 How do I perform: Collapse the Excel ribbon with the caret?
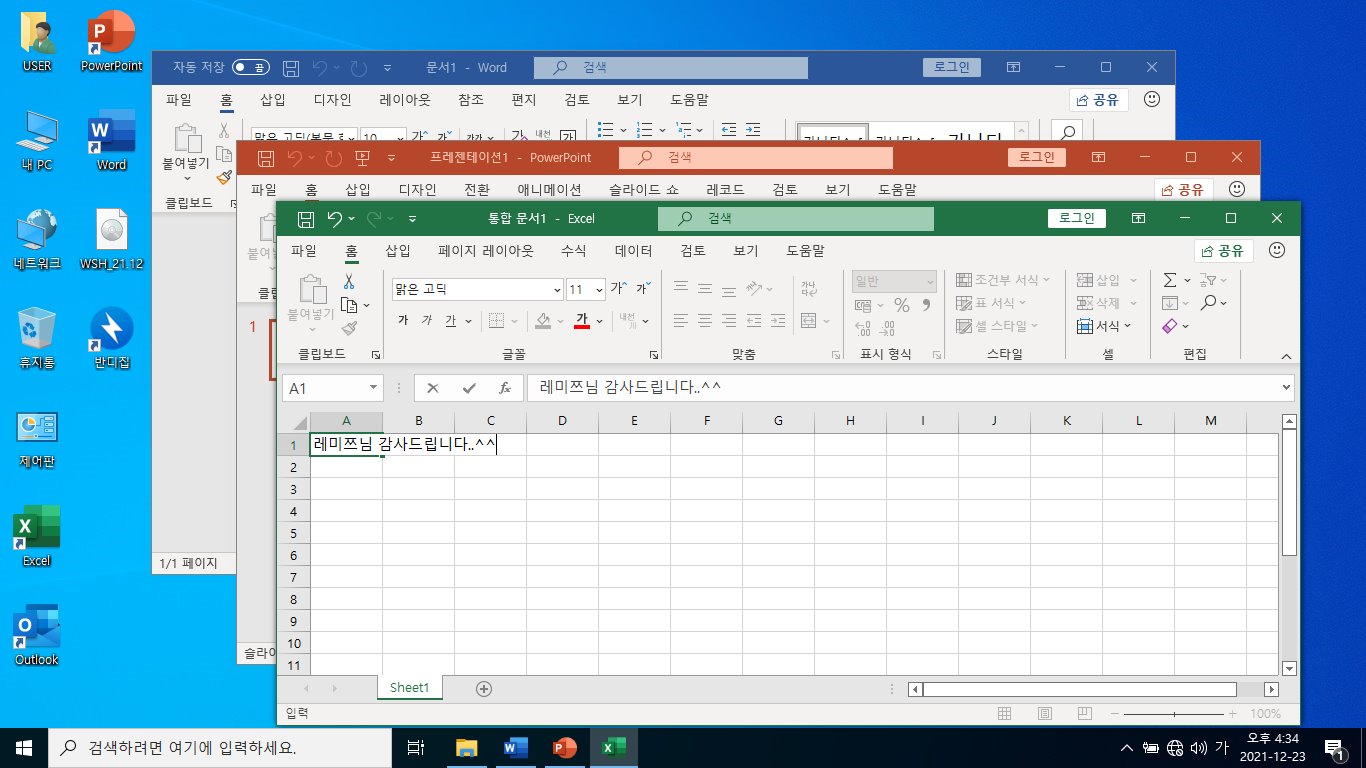[1286, 356]
